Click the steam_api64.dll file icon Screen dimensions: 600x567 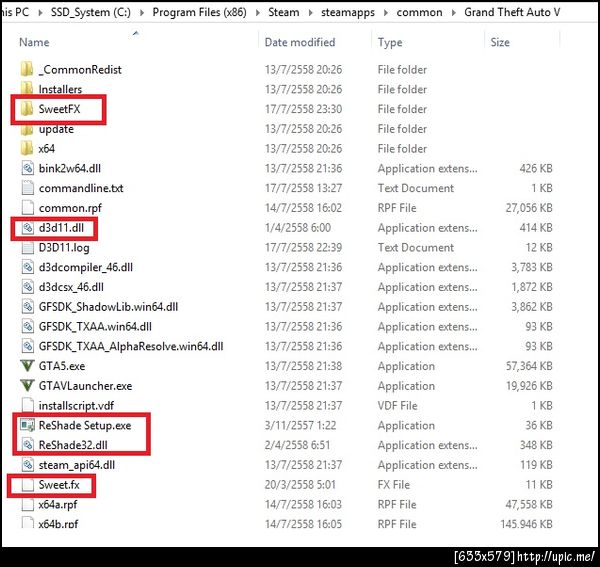(28, 465)
